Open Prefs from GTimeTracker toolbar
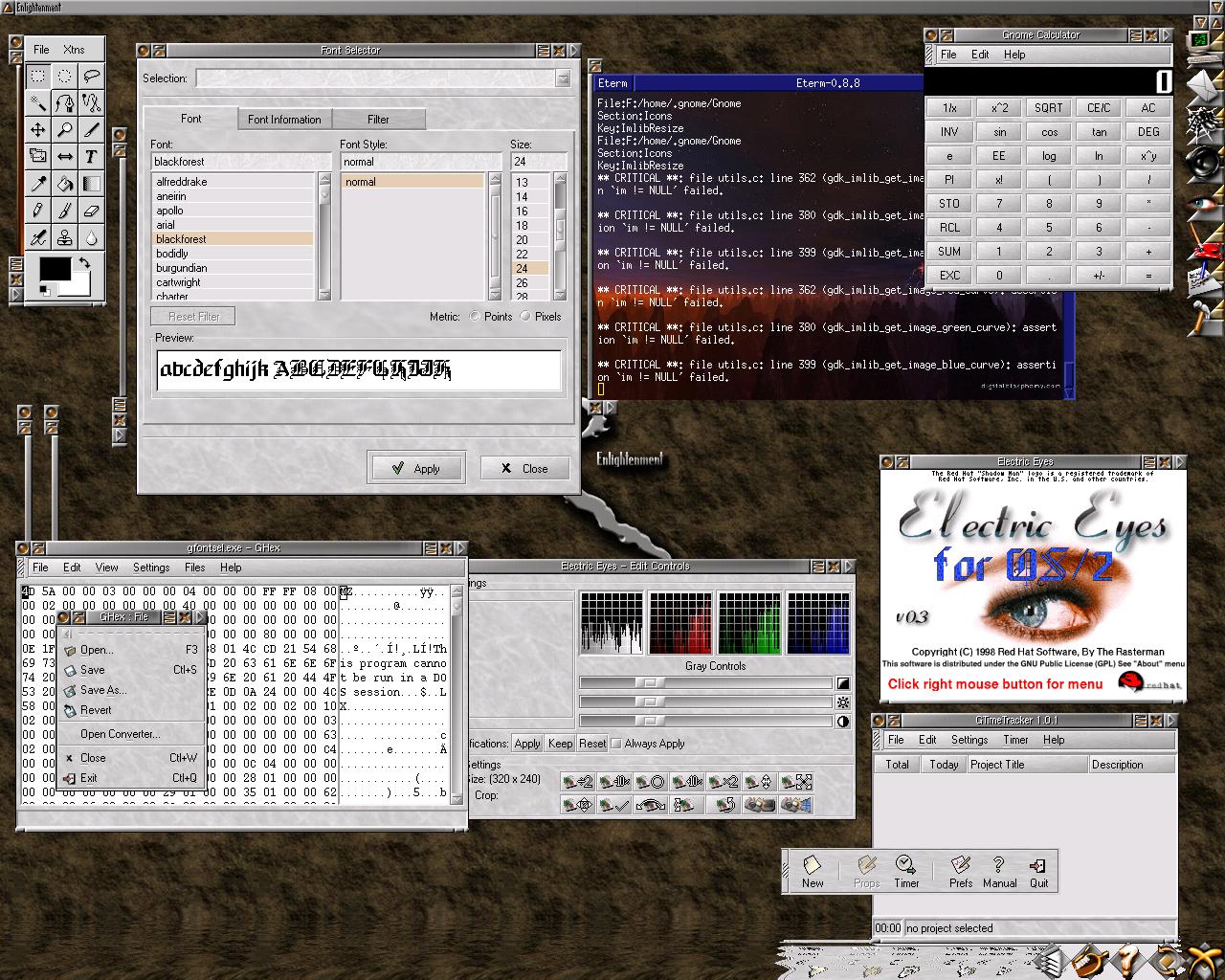Viewport: 1225px width, 980px height. tap(961, 871)
